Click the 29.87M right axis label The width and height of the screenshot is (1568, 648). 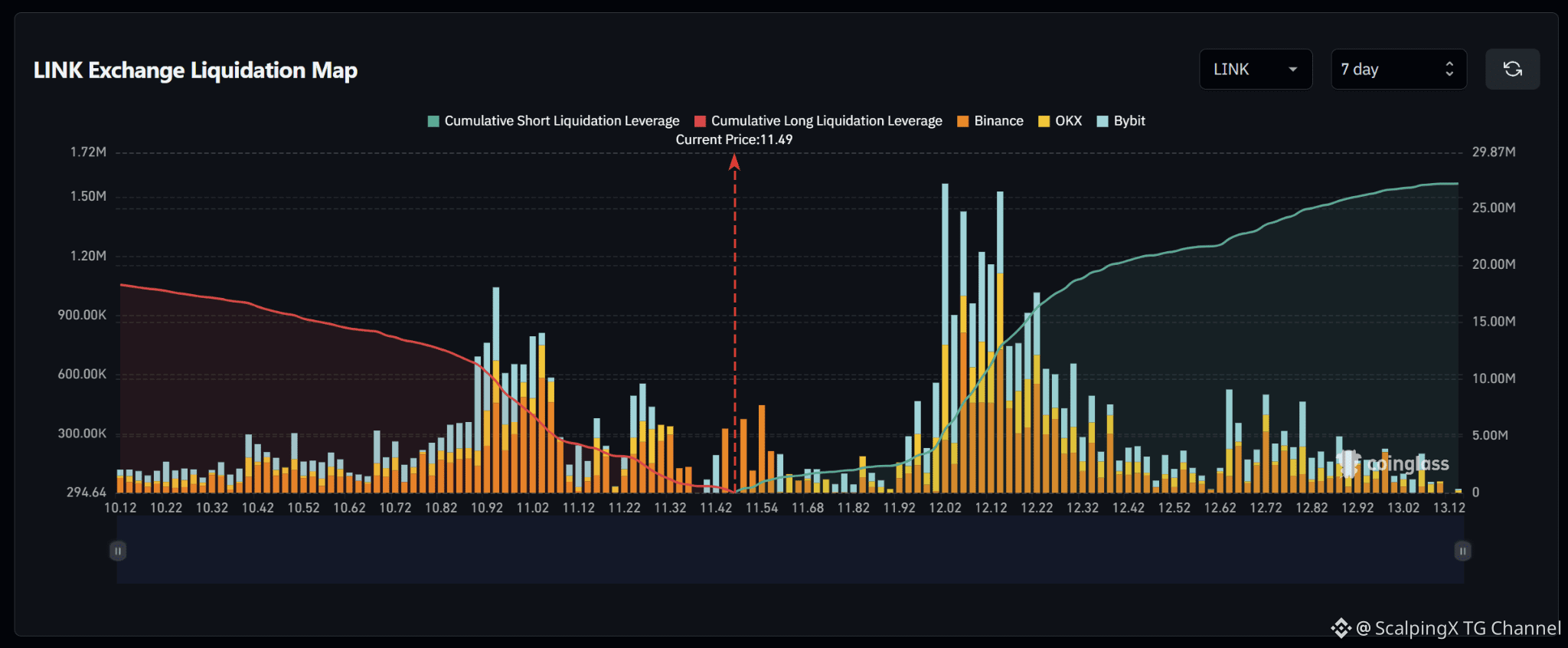click(x=1494, y=152)
